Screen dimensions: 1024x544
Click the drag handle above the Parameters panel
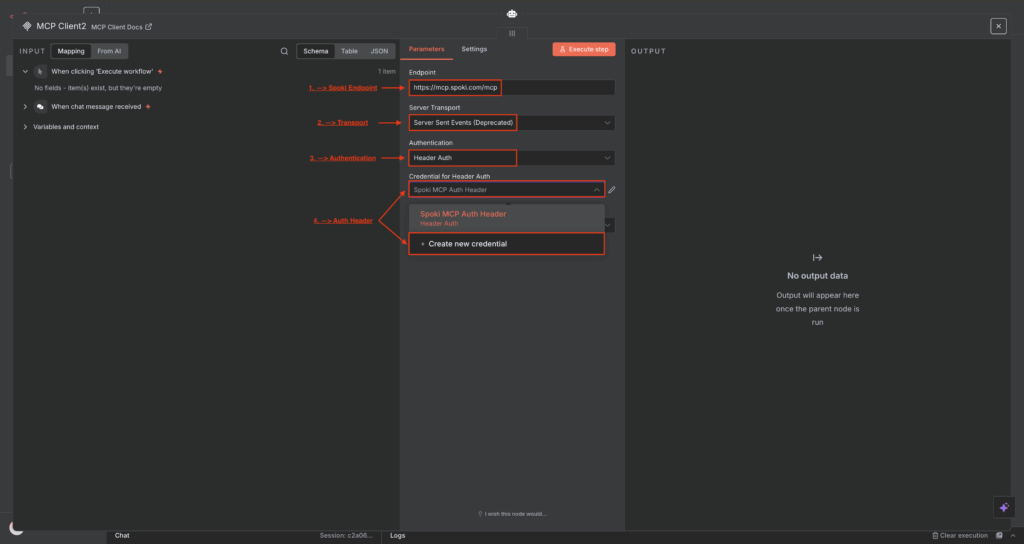pos(512,33)
